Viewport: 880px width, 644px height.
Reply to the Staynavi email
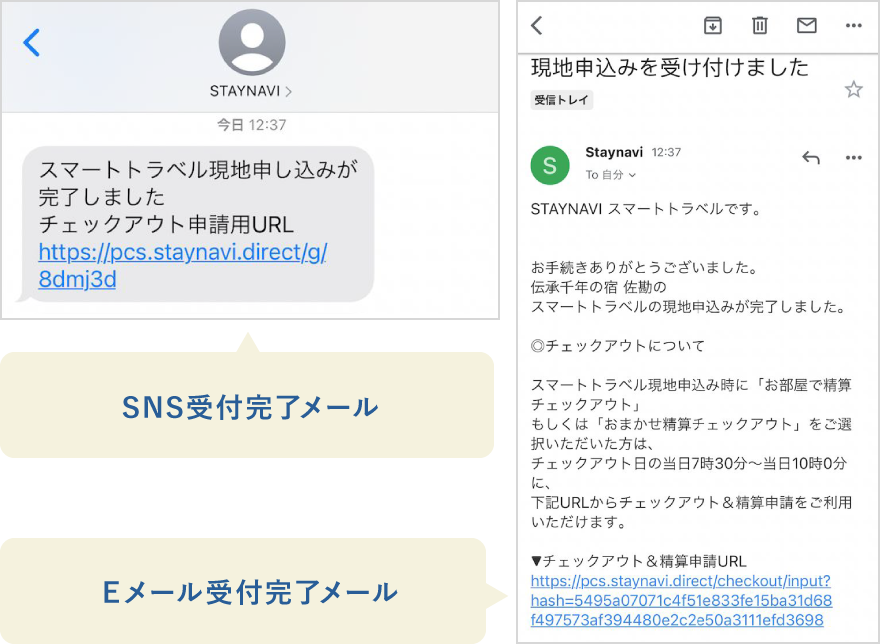(811, 158)
